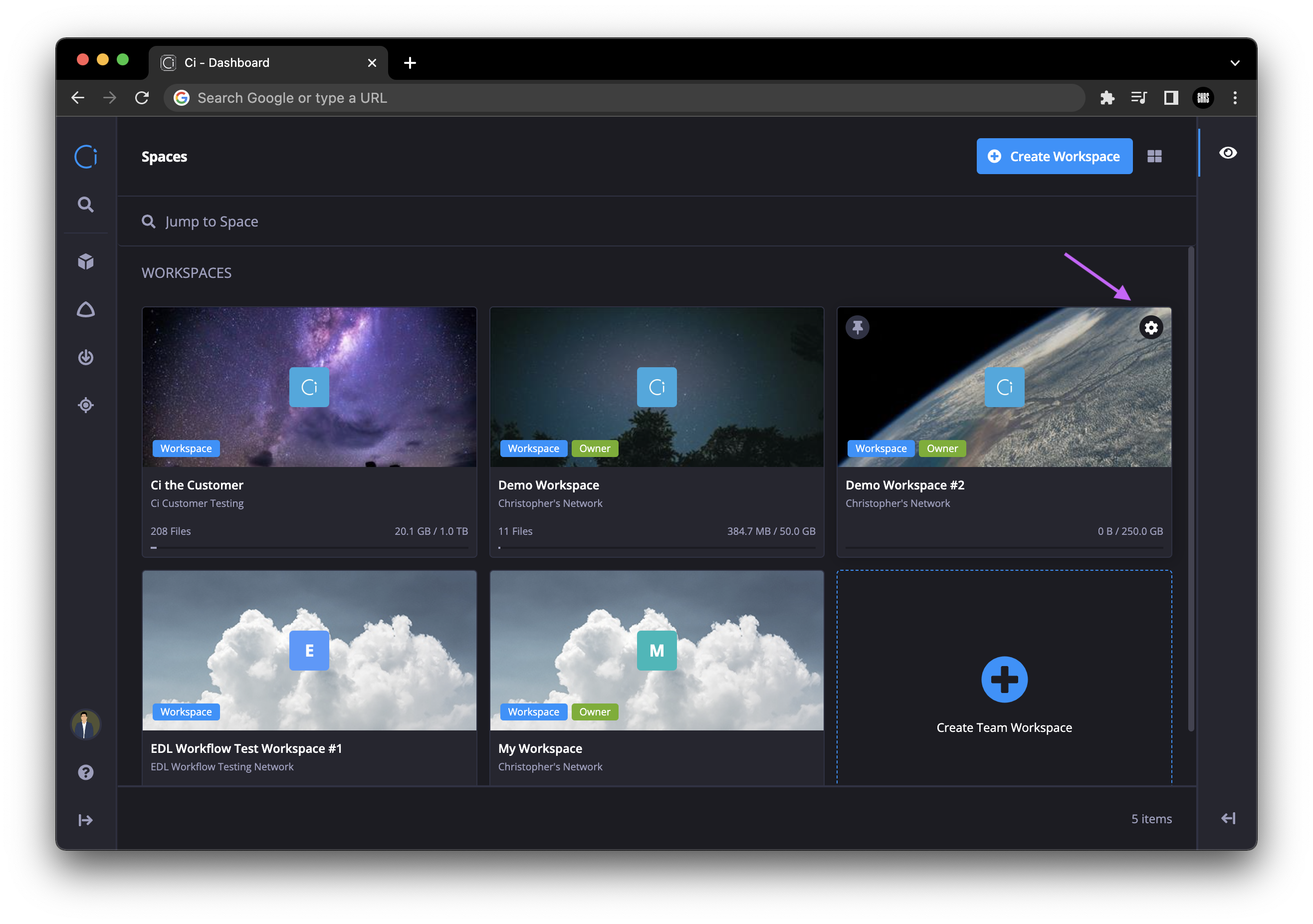Expand the left sidebar with arrow icon
Viewport: 1313px width, 924px height.
coord(85,820)
